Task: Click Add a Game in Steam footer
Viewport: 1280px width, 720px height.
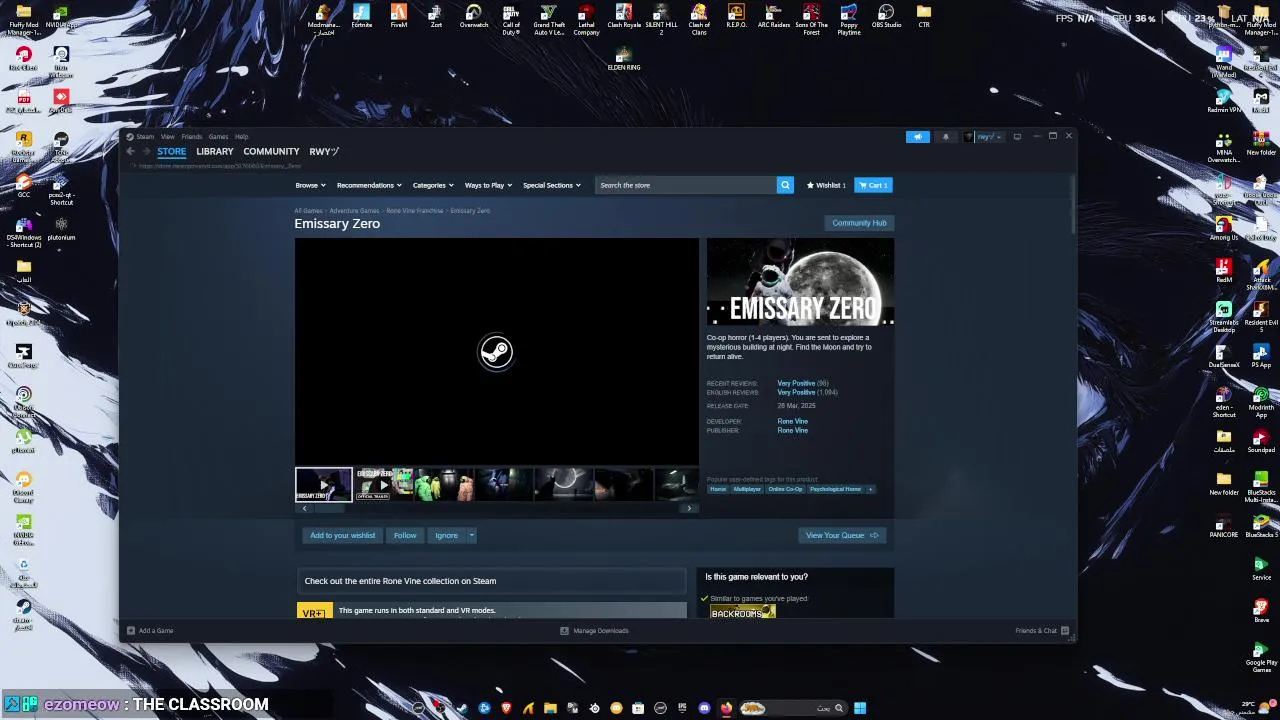Action: [x=150, y=631]
